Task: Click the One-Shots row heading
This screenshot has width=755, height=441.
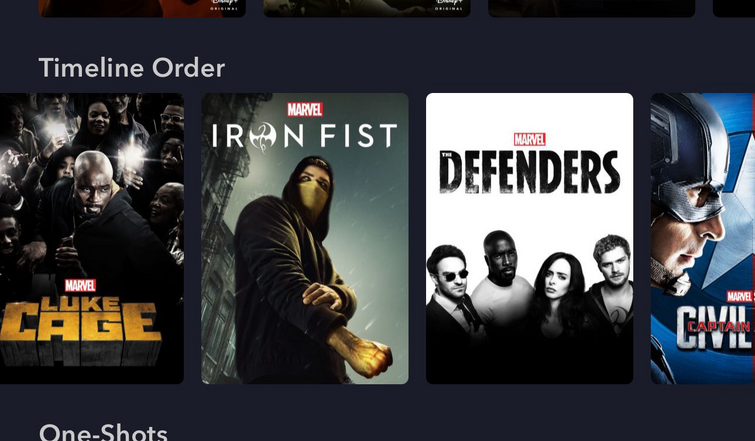Action: click(103, 432)
